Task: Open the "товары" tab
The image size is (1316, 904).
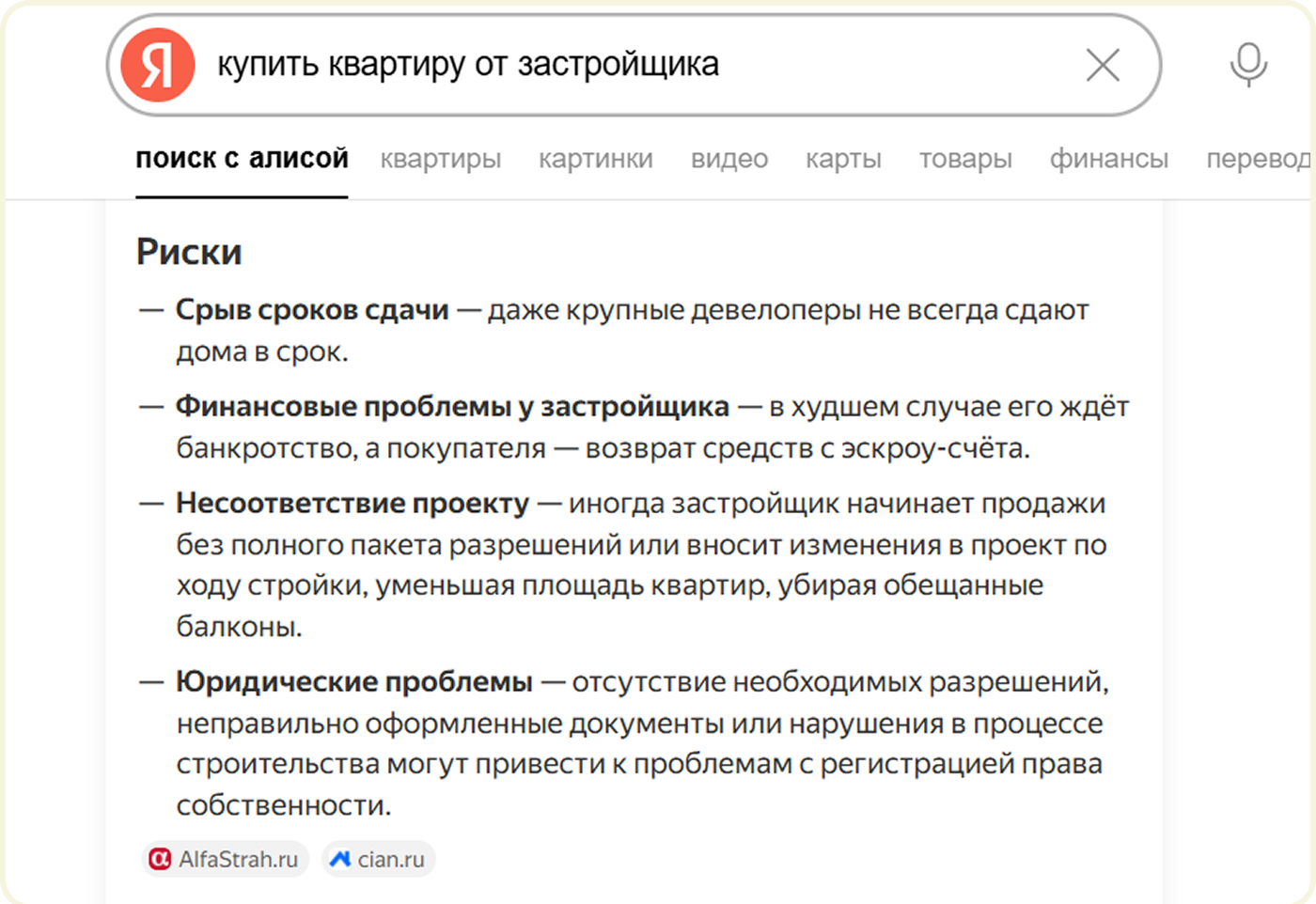Action: pos(965,159)
